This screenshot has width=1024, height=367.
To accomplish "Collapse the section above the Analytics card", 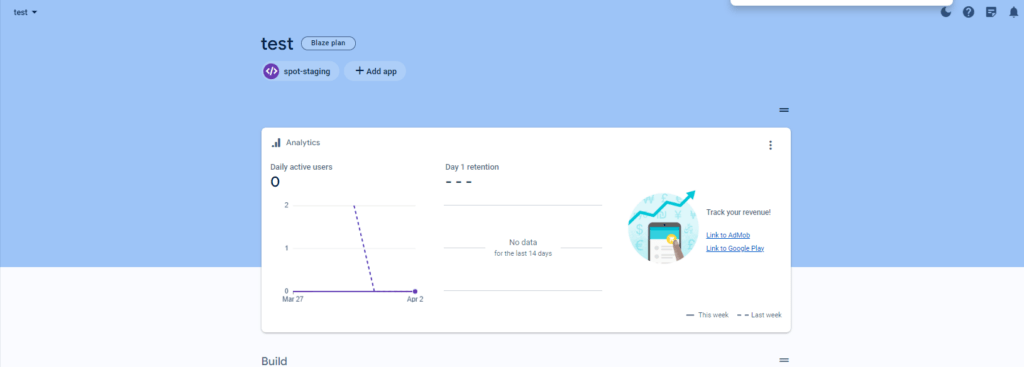I will point(784,110).
